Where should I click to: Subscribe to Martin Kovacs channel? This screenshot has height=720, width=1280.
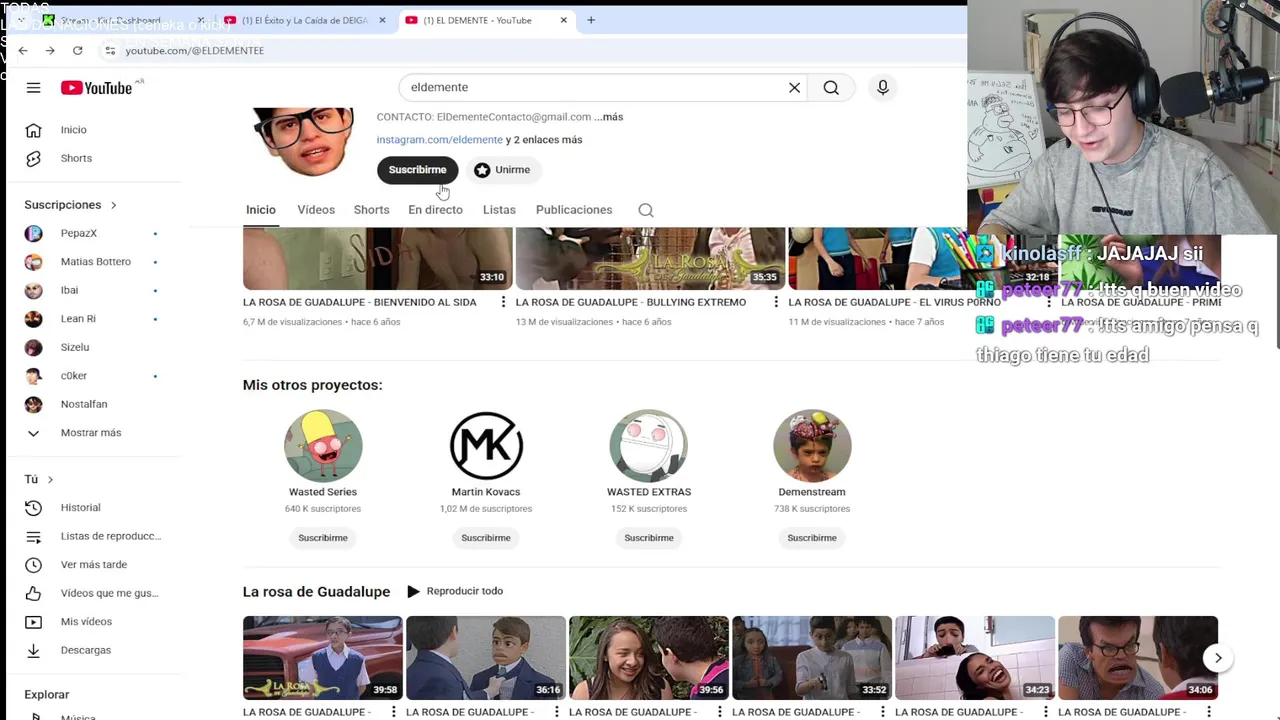pyautogui.click(x=486, y=538)
